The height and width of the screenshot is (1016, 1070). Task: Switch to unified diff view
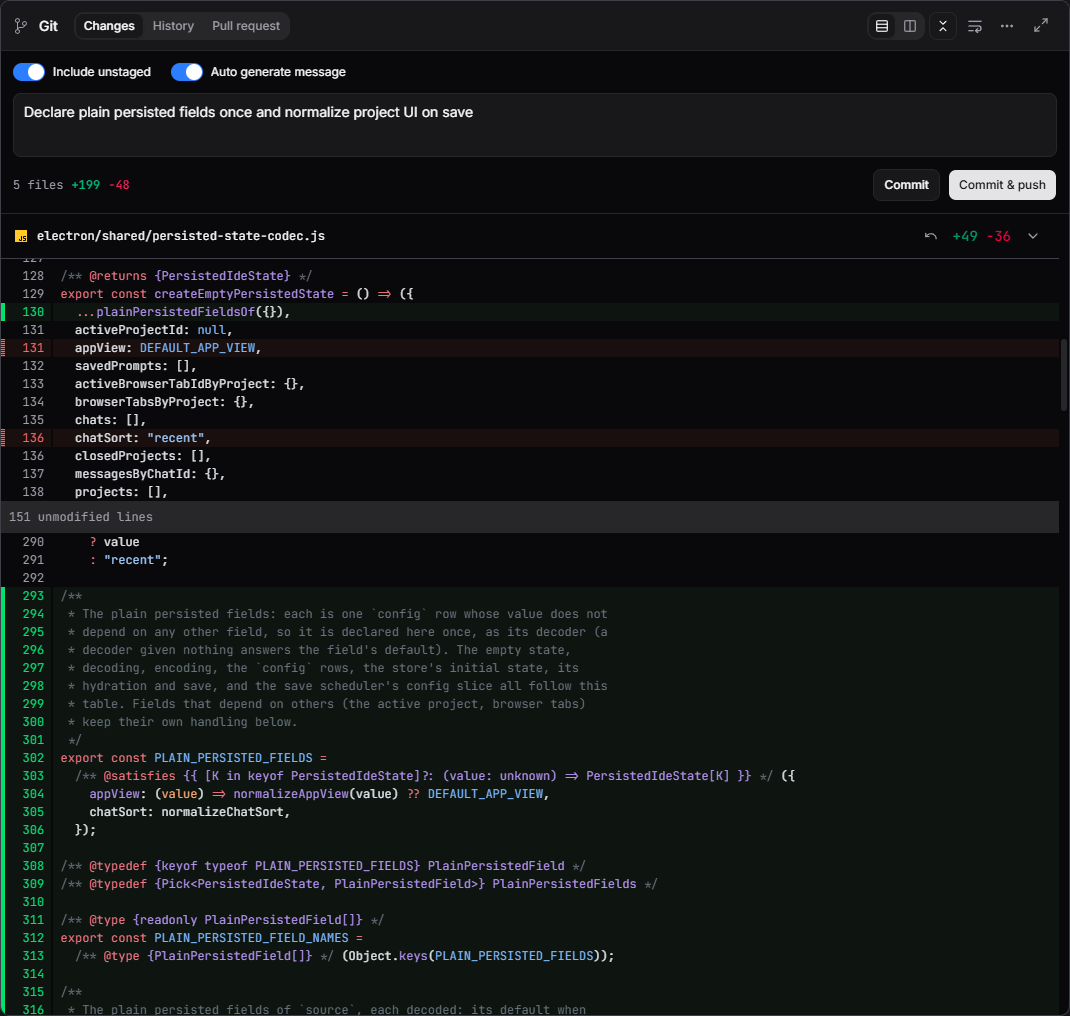click(882, 26)
